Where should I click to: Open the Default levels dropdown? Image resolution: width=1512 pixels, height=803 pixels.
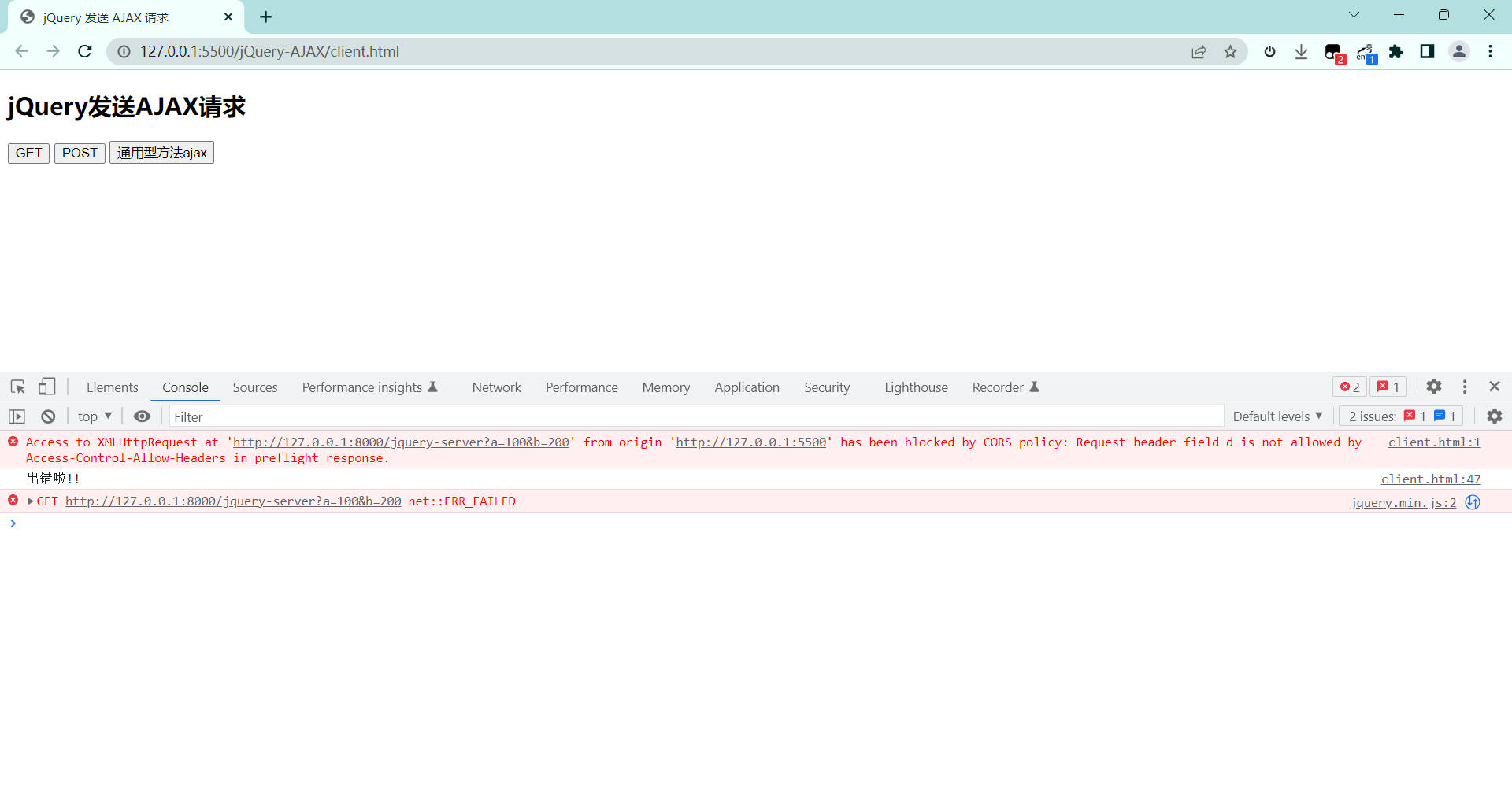click(x=1277, y=416)
